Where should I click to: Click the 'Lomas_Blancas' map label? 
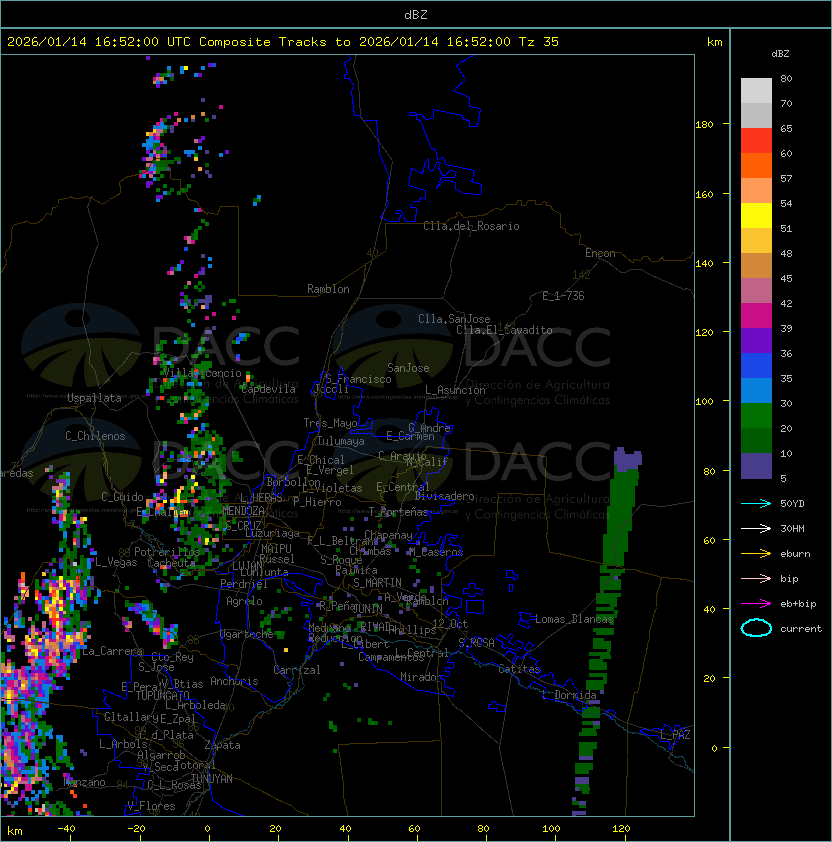[574, 619]
